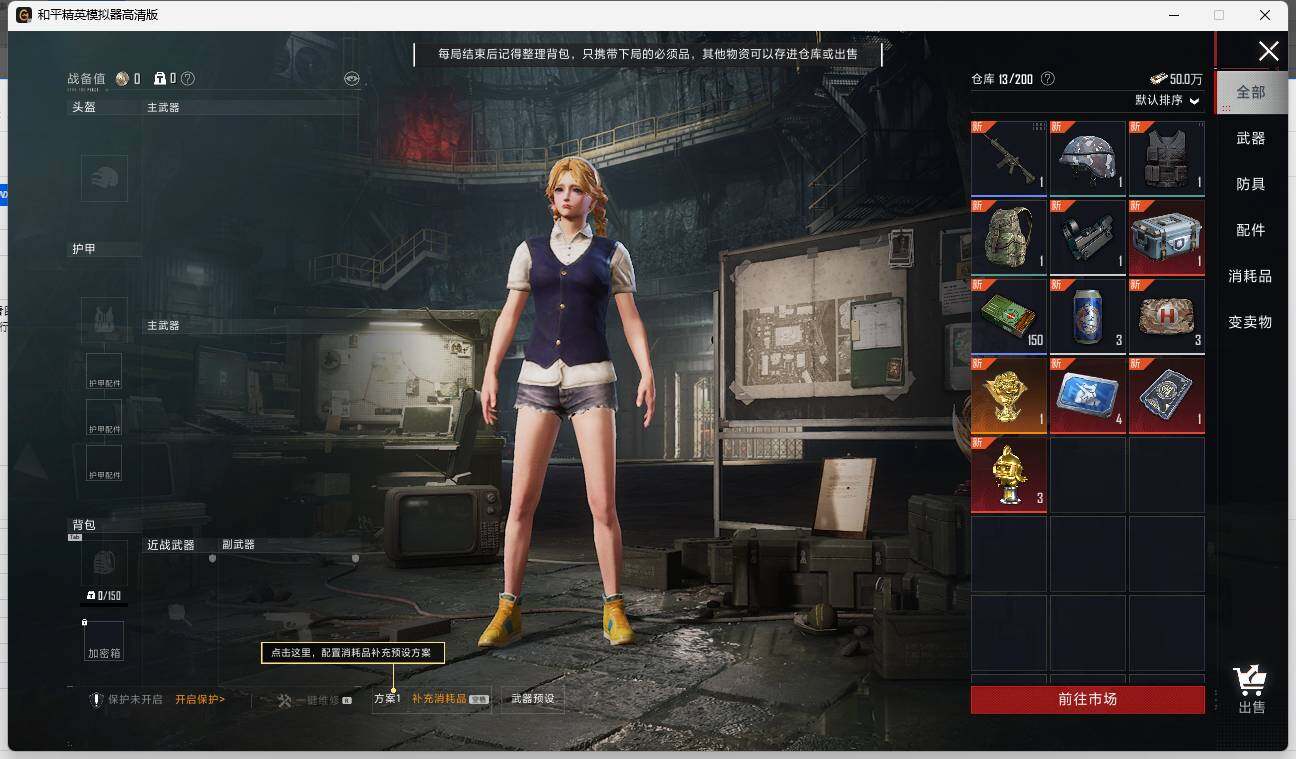Click the empty helmet equipment slot

104,178
